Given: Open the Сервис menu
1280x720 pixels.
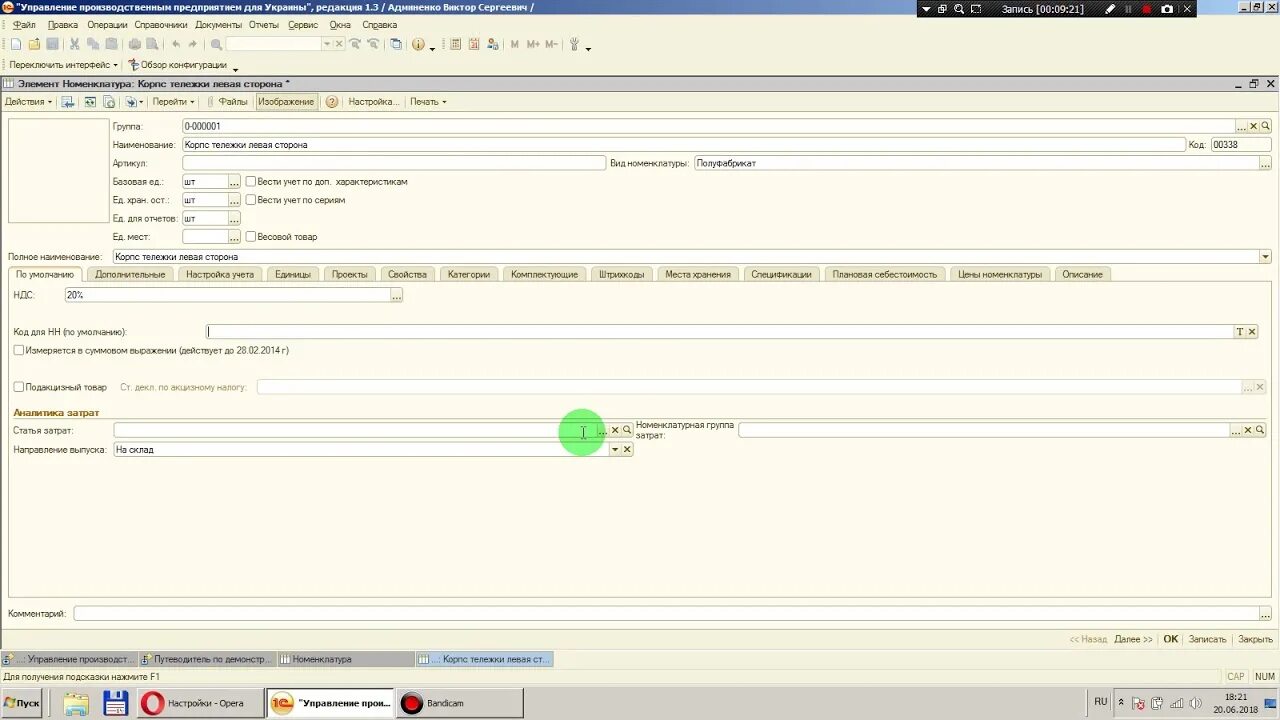Looking at the screenshot, I should [x=303, y=25].
